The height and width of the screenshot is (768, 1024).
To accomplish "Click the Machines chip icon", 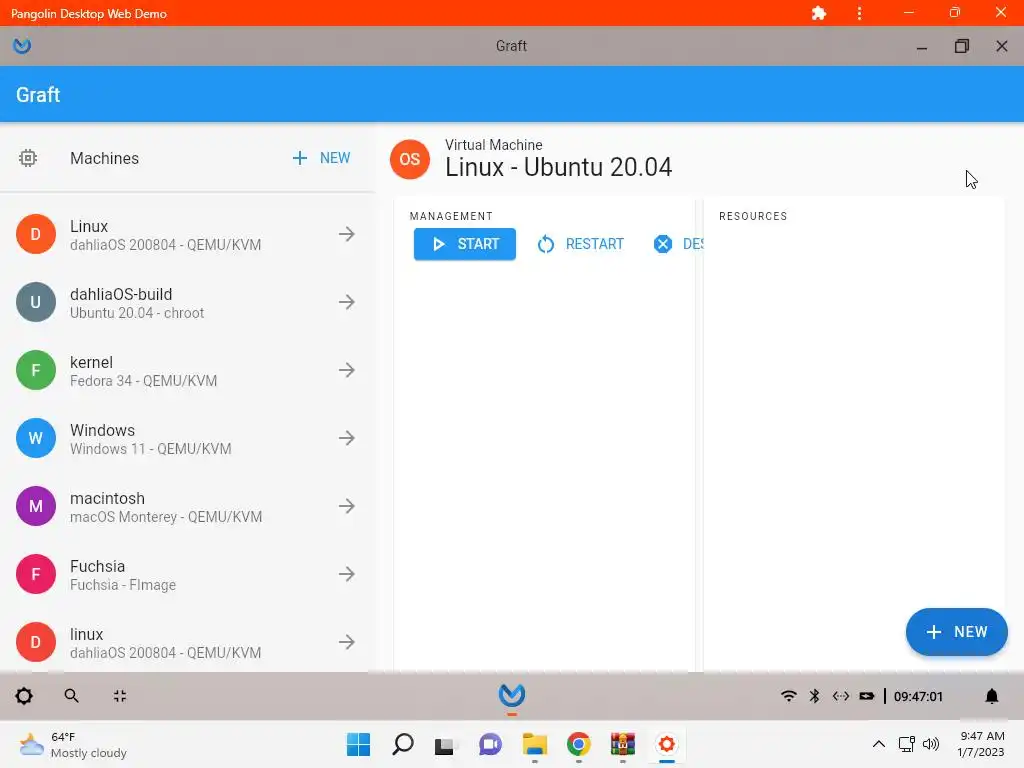I will coord(27,158).
